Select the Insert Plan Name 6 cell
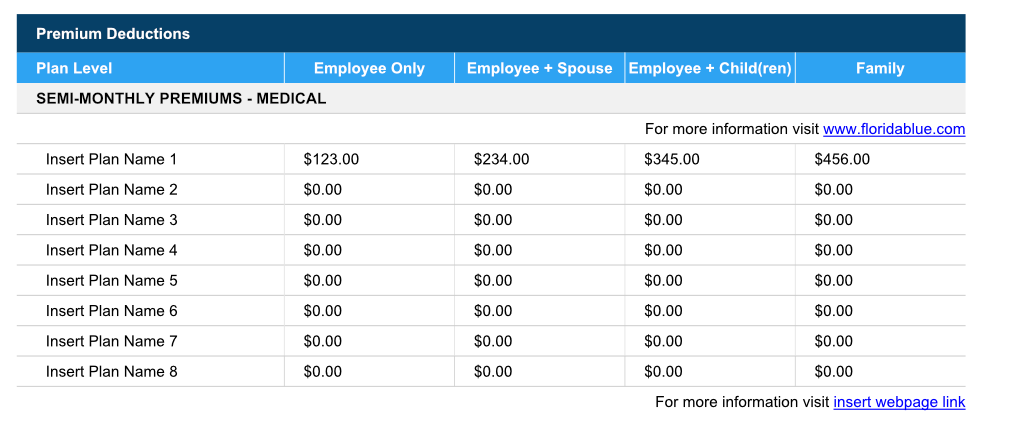Image resolution: width=1032 pixels, height=447 pixels. [112, 311]
